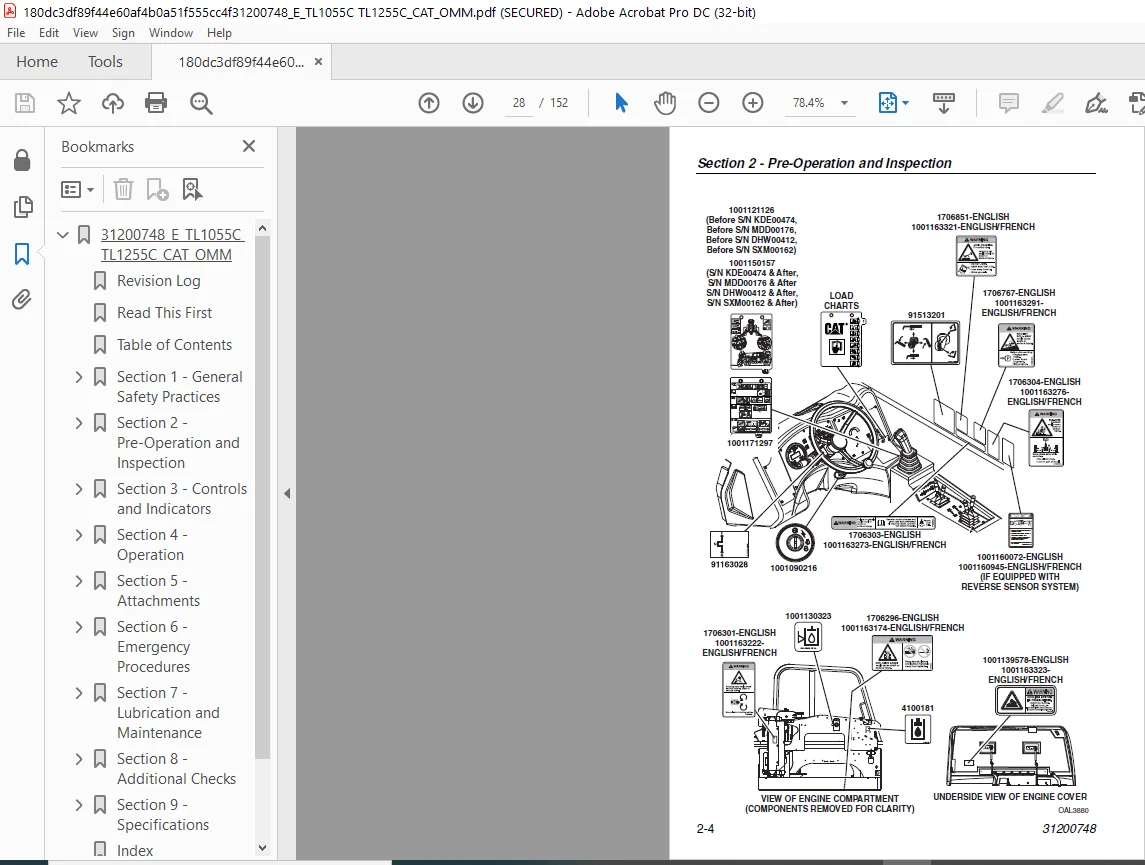Delete selected bookmark trash icon
This screenshot has width=1145, height=865.
click(123, 190)
